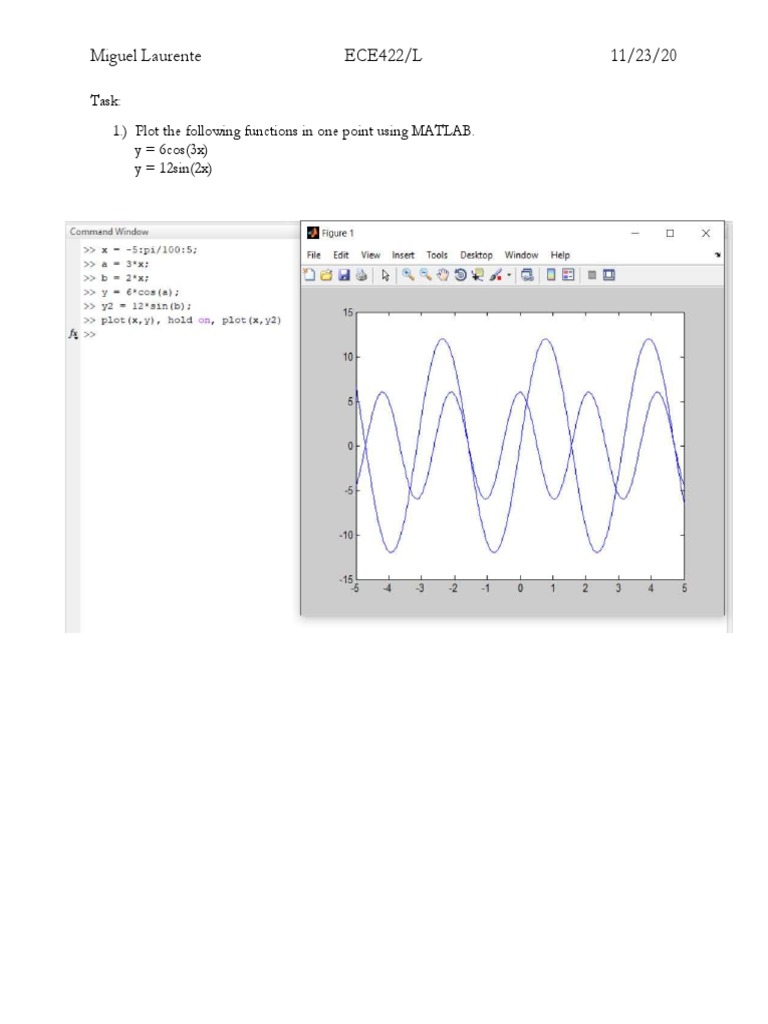Print the figure using the printer icon
The height and width of the screenshot is (1024, 768).
click(x=361, y=275)
